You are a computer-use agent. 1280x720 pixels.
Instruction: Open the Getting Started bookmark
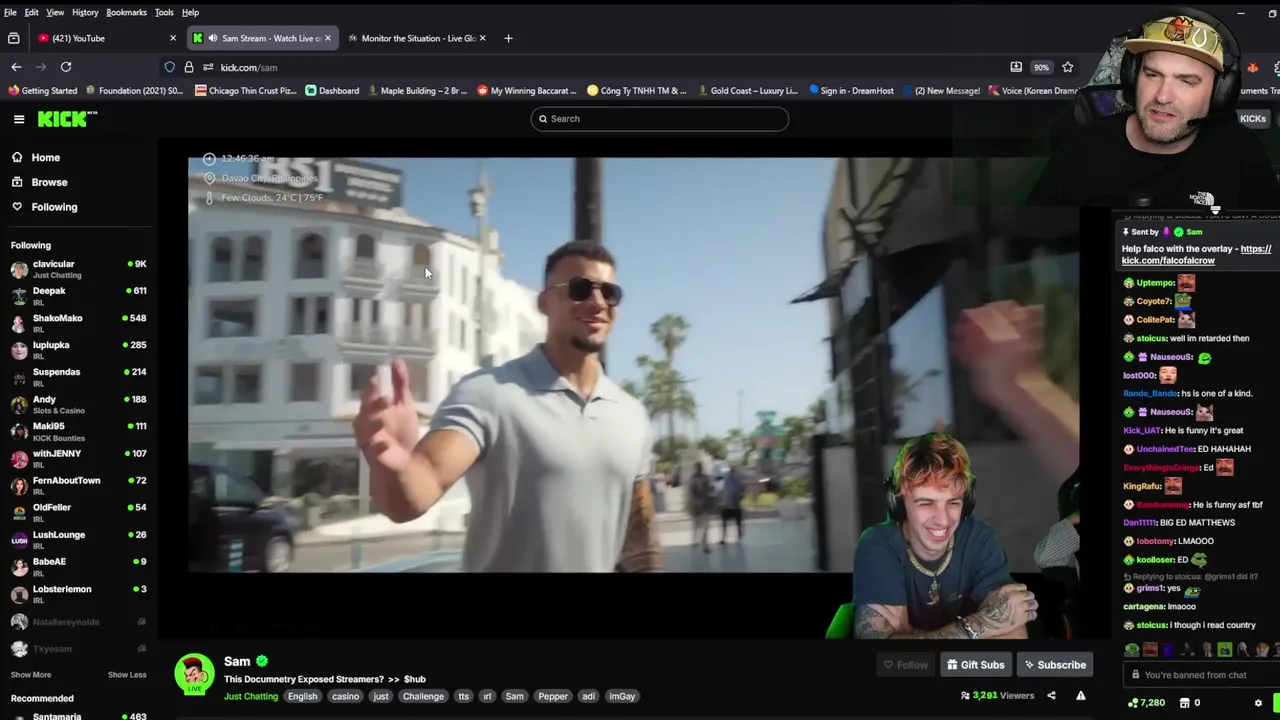click(42, 91)
